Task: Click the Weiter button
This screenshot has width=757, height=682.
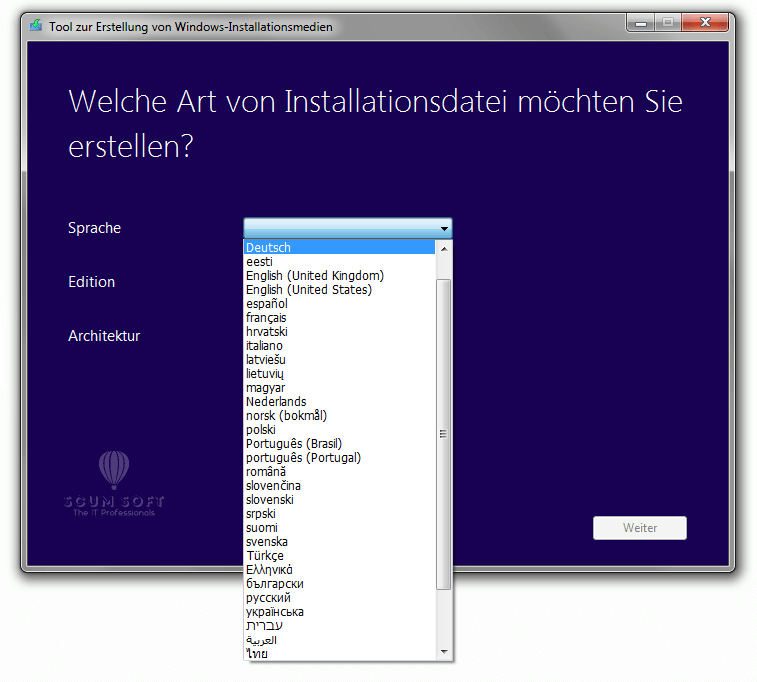Action: 640,528
